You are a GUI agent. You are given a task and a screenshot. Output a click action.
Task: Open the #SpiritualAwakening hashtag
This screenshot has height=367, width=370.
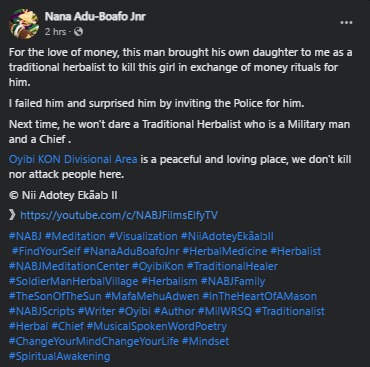(x=60, y=356)
